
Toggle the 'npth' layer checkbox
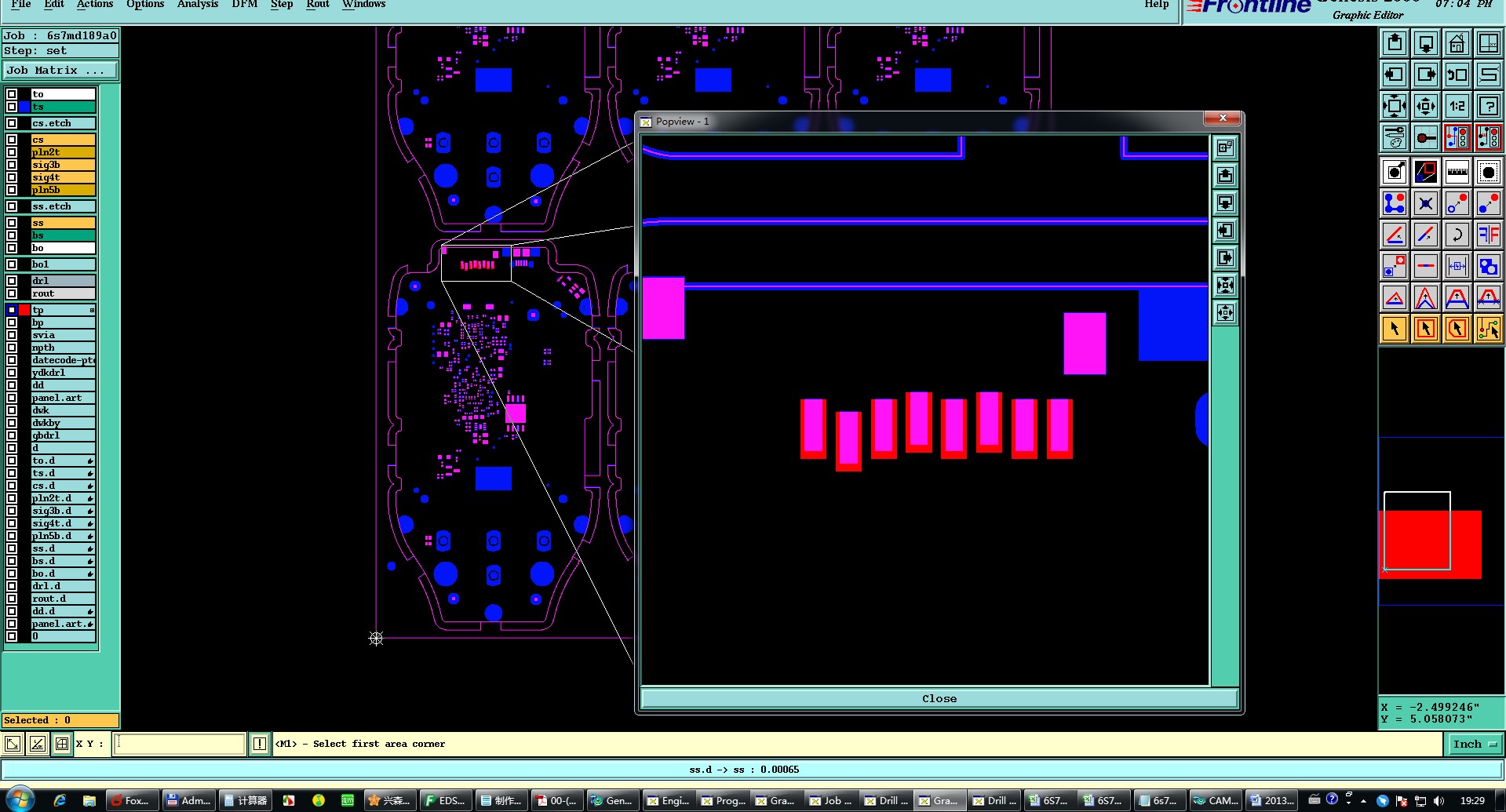(12, 348)
